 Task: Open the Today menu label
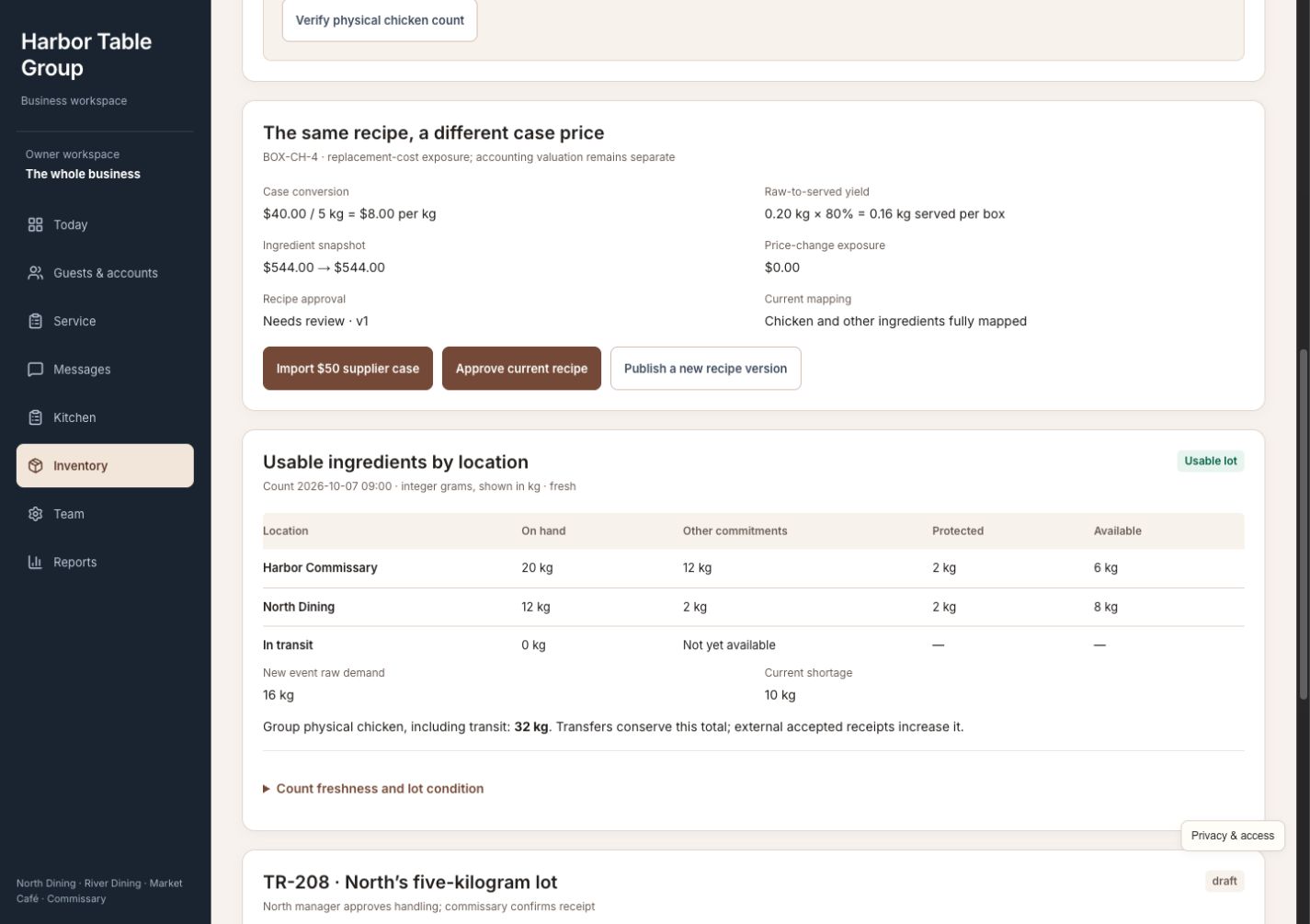tap(71, 224)
